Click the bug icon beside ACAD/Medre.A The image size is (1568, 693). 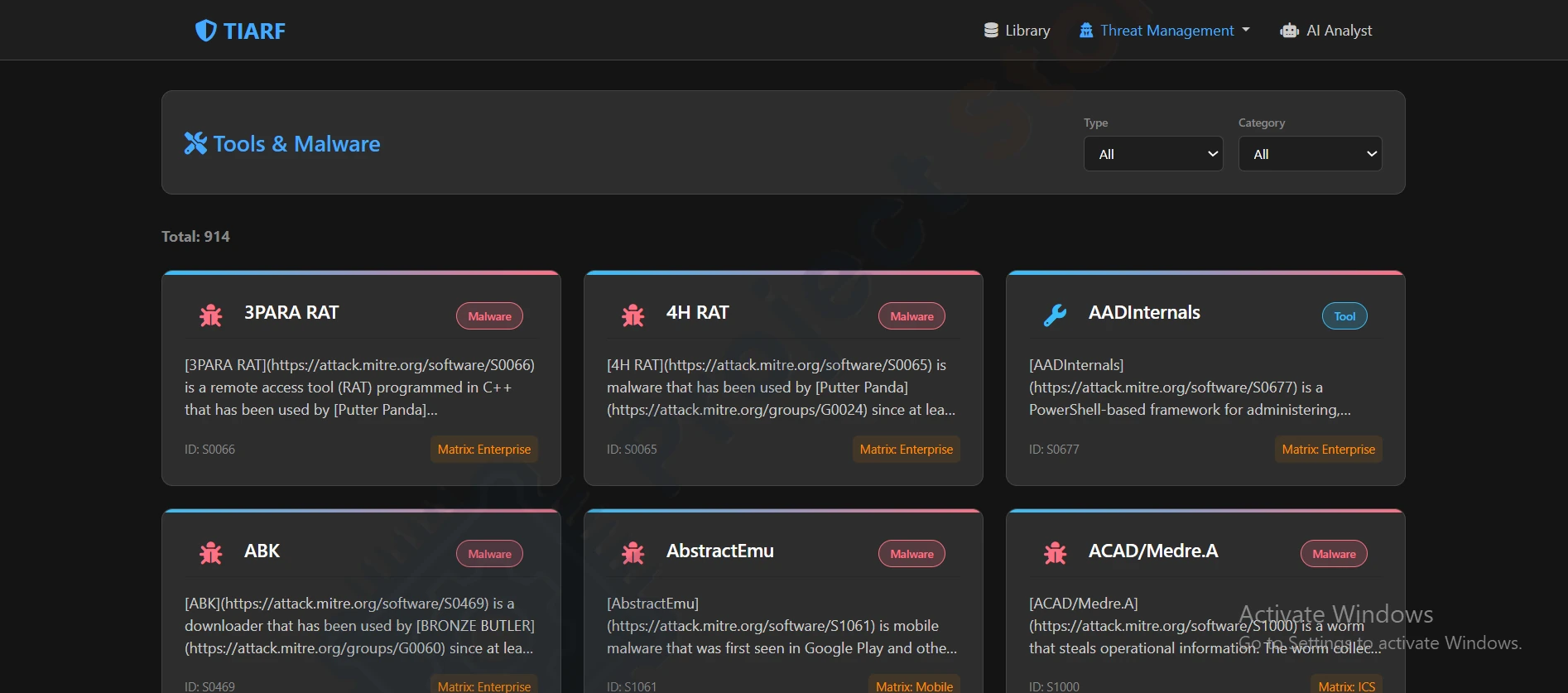coord(1055,553)
